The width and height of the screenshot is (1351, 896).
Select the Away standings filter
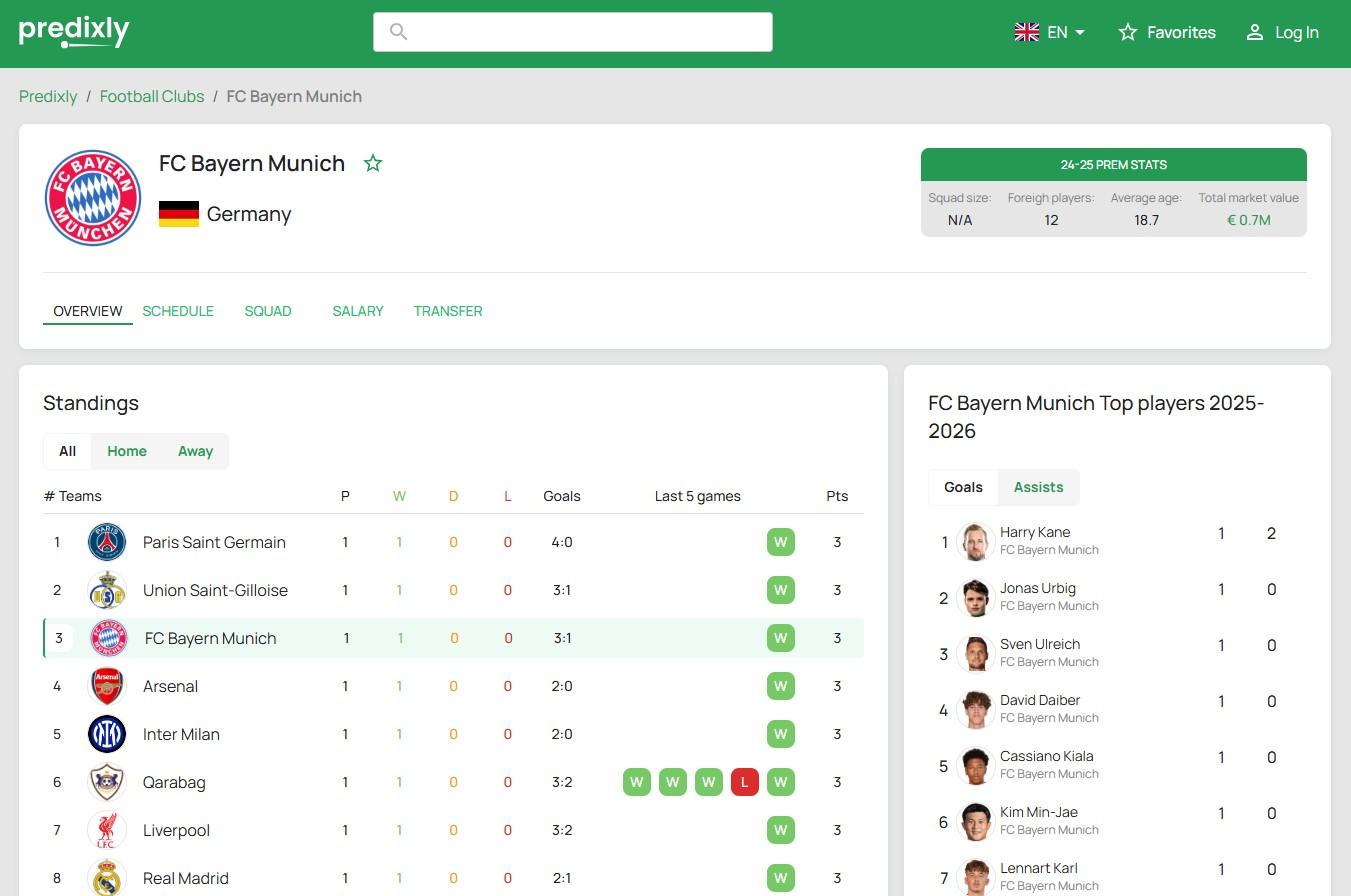(x=195, y=451)
